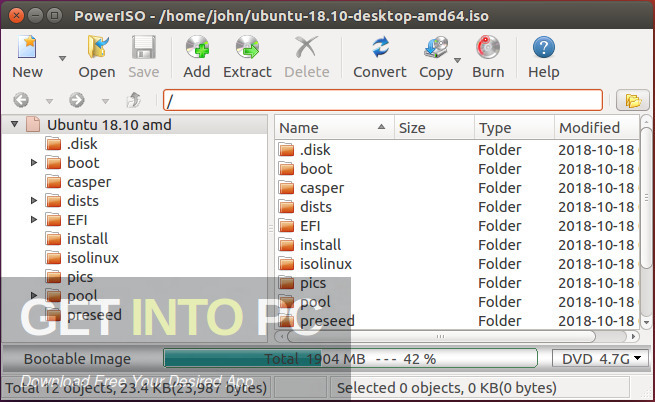Sort the list by Name column header
Image resolution: width=655 pixels, height=402 pixels.
(x=334, y=127)
